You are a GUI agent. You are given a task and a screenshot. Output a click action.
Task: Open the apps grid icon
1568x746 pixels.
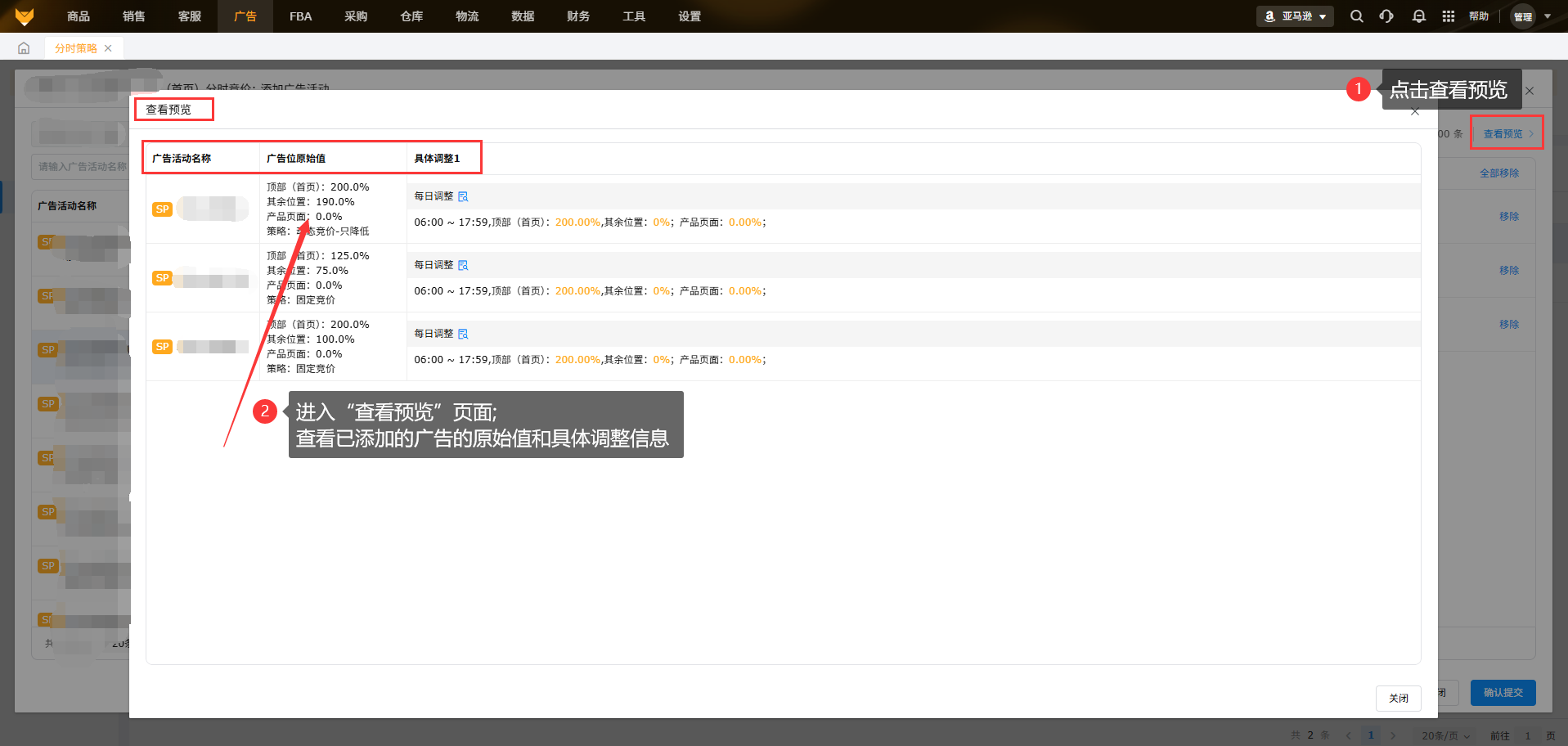coord(1449,16)
